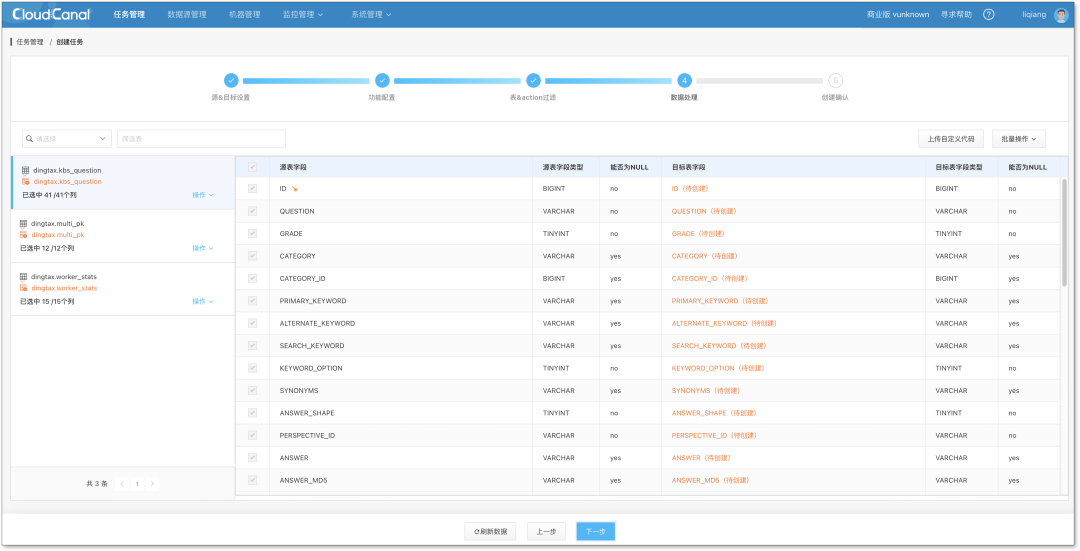Click target field ALTERNATE_KEYWORD（待创建）

[x=725, y=324]
